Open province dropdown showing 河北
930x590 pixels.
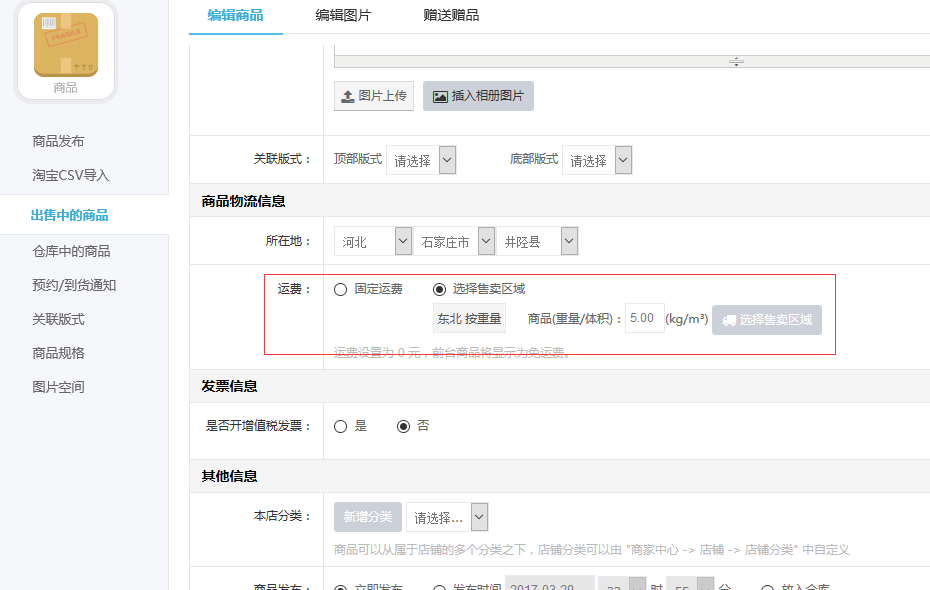373,241
